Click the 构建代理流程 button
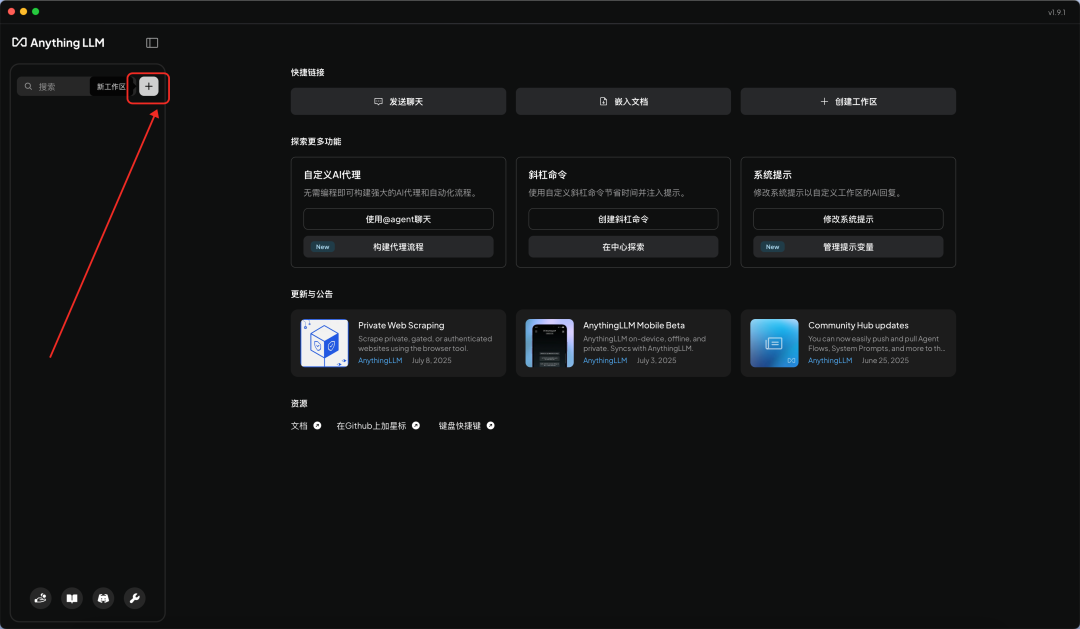This screenshot has width=1080, height=629. tap(398, 247)
